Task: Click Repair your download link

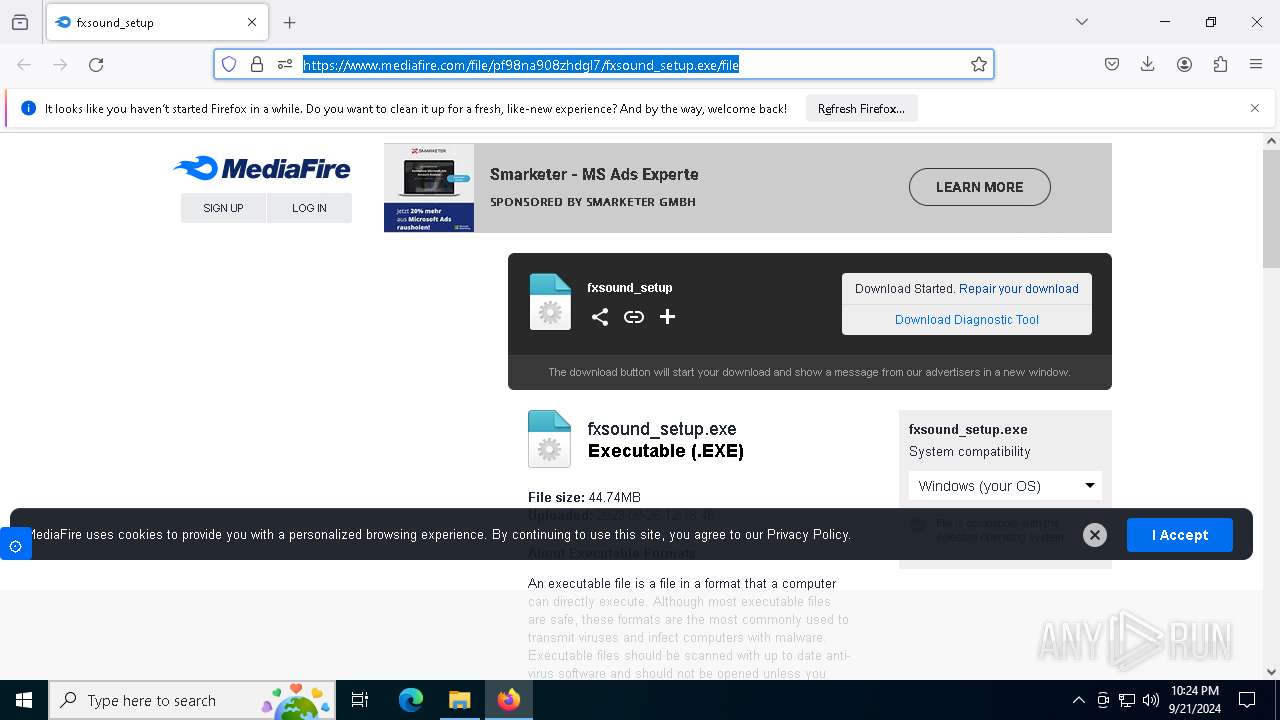Action: coord(1018,288)
